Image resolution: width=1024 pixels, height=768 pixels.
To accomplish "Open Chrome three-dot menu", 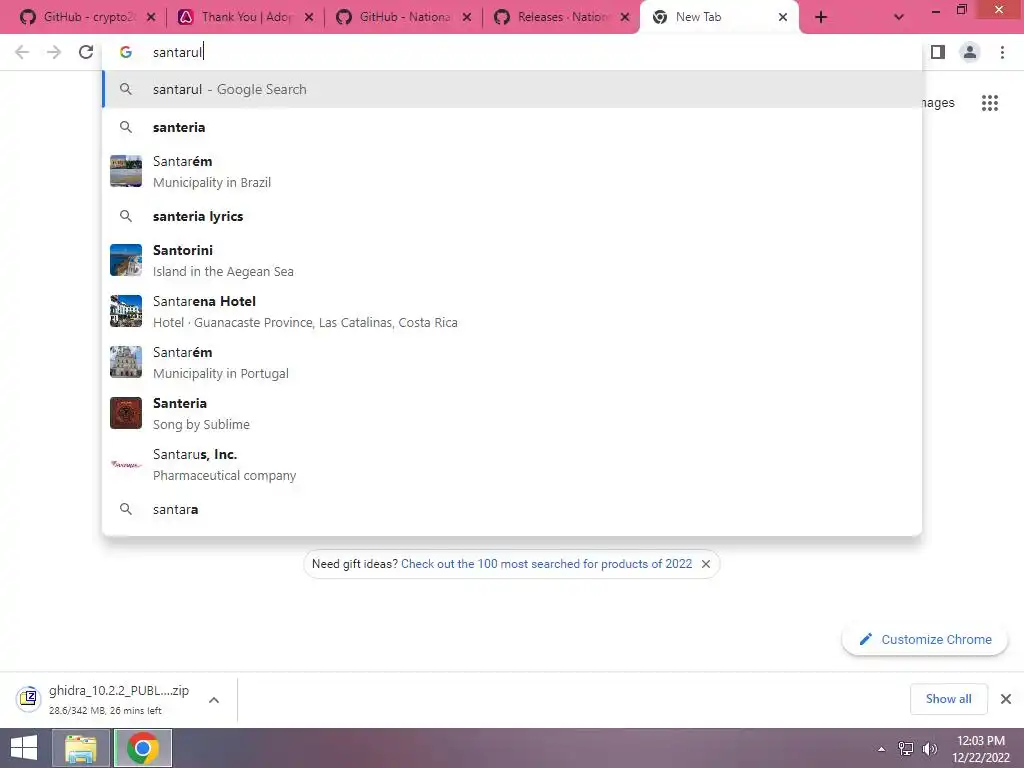I will (1002, 52).
